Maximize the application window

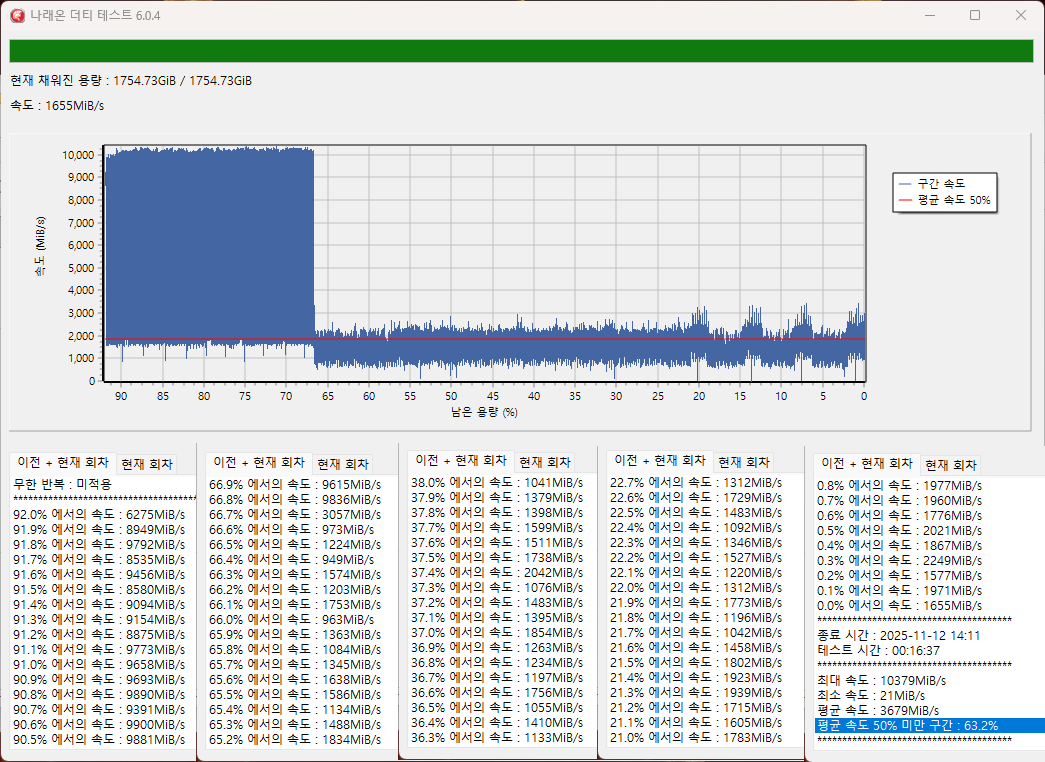[x=975, y=15]
